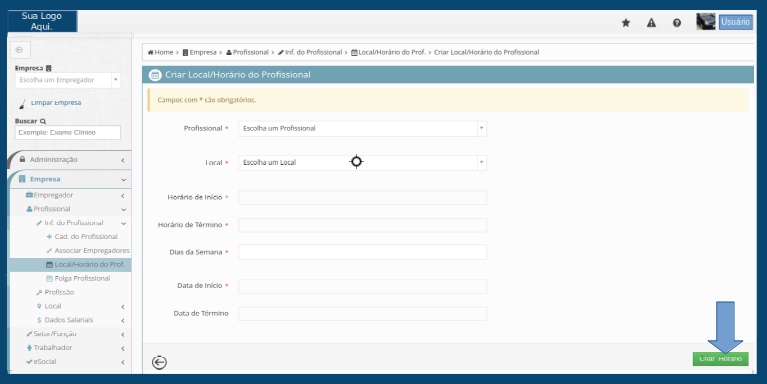
Task: Click the wrench icon beside Profissão
Action: tap(39, 293)
